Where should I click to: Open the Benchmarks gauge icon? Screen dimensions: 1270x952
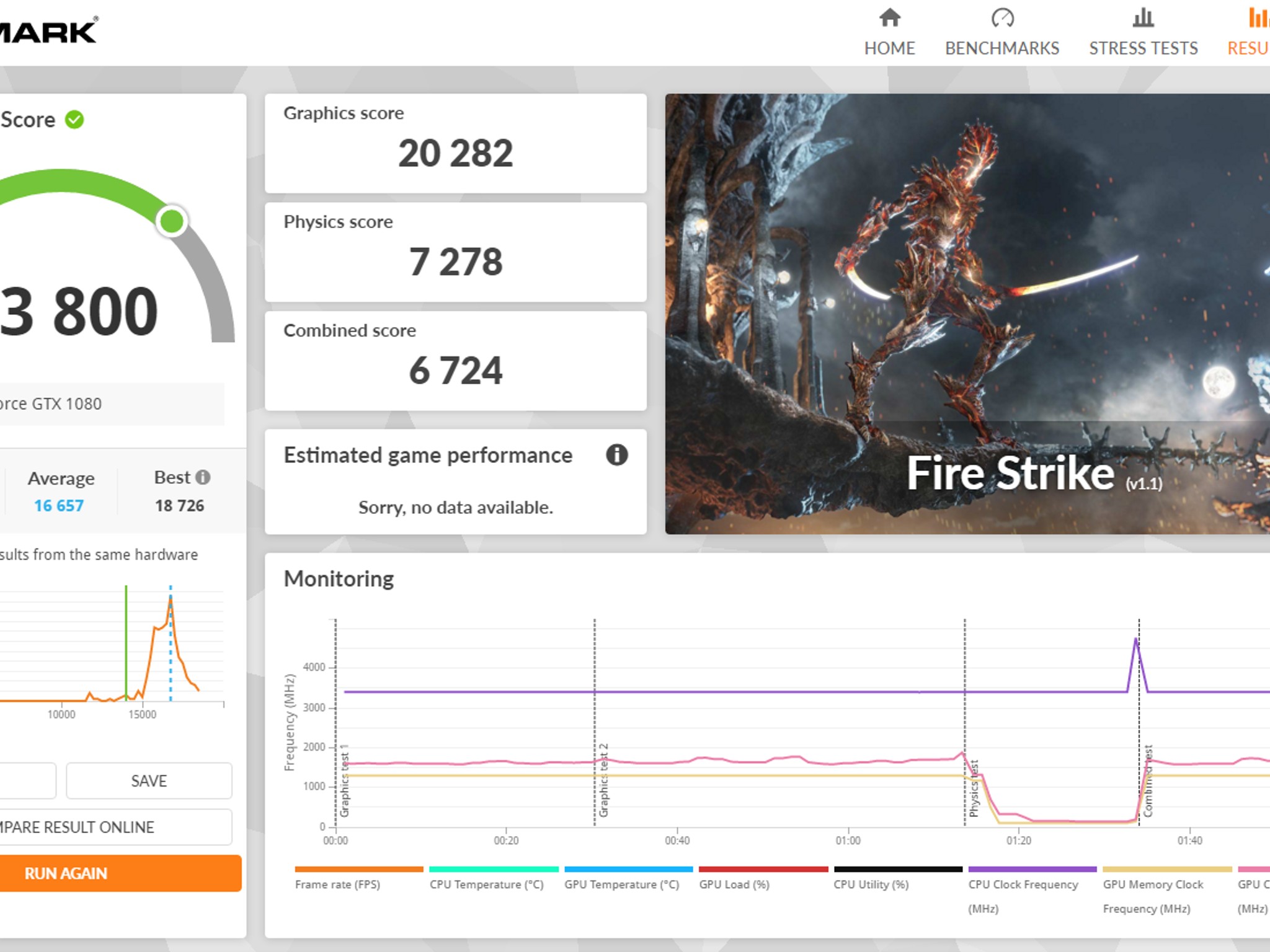point(1002,17)
